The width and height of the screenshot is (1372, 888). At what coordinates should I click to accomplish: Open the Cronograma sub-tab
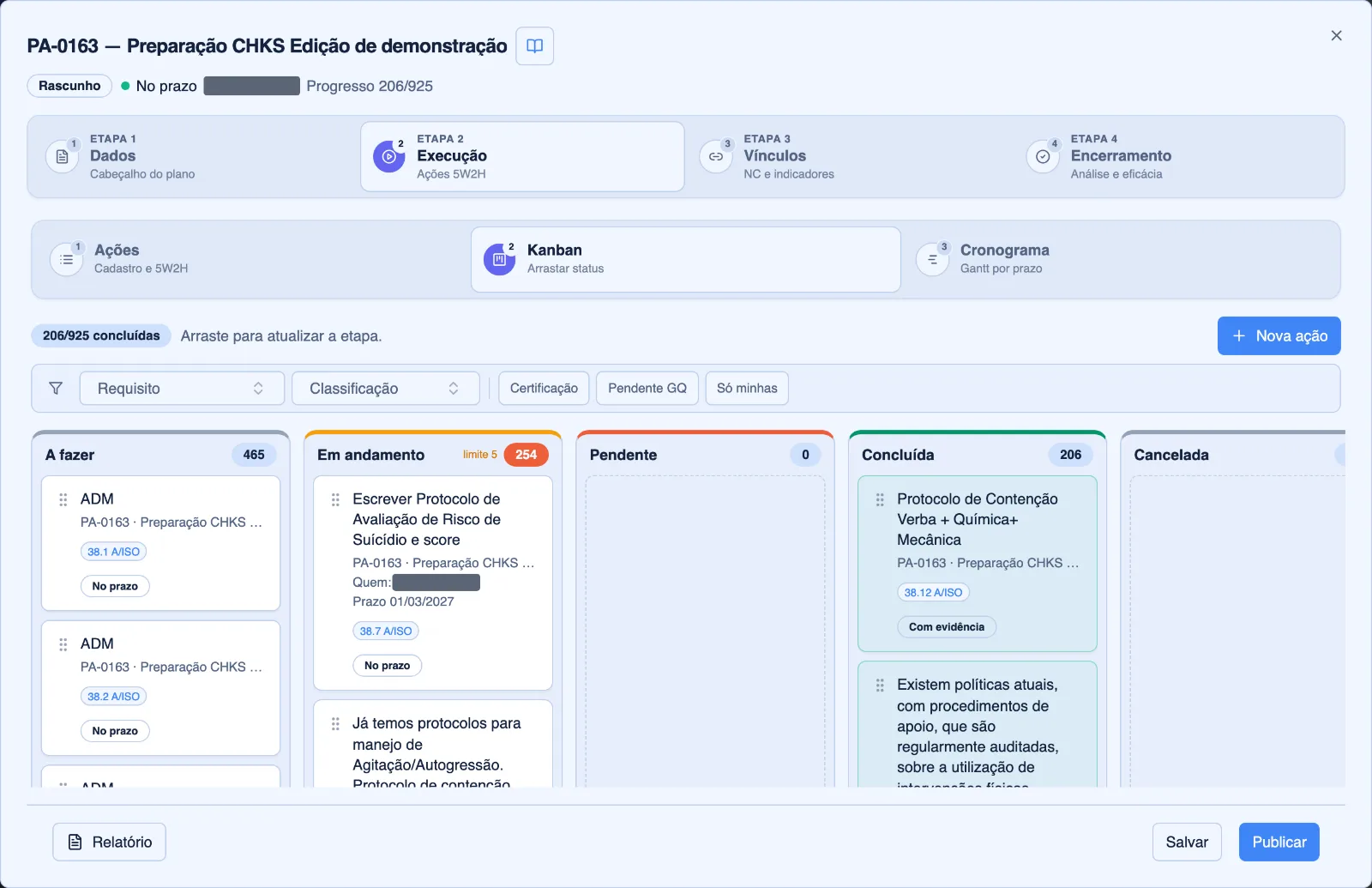[x=1120, y=260]
